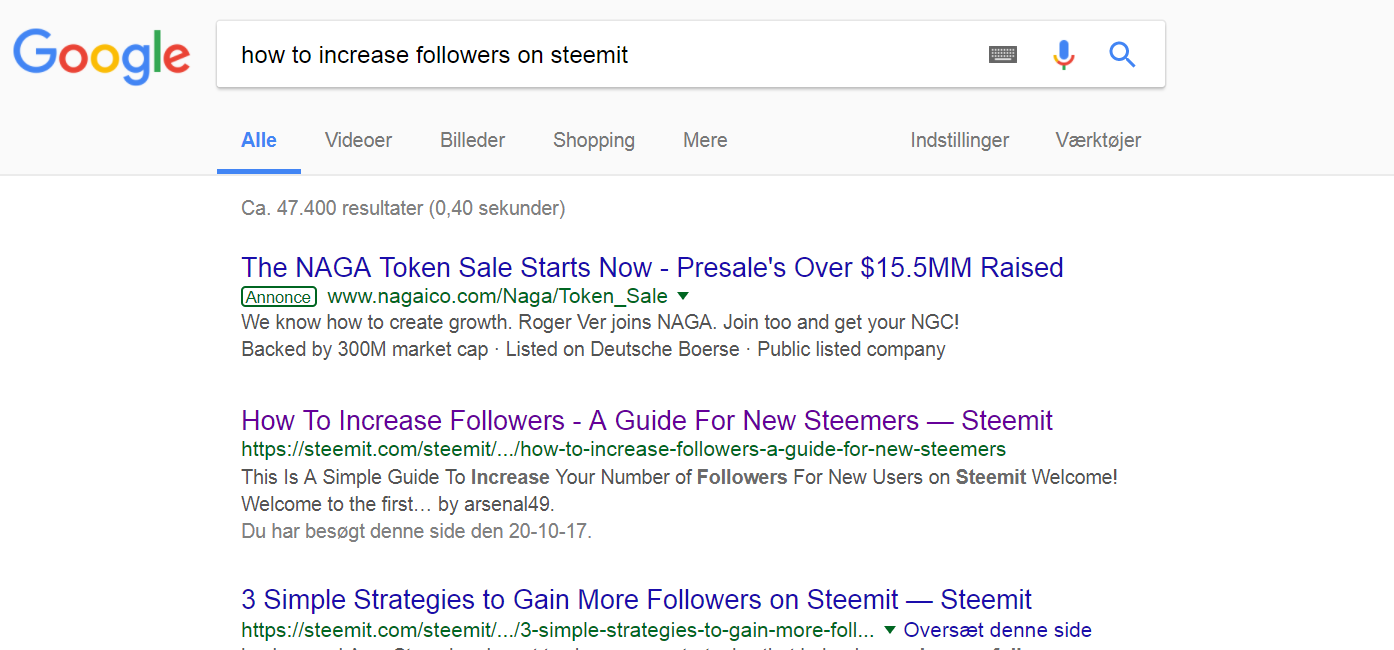Switch to the Videoer tab
1394x650 pixels.
point(358,140)
